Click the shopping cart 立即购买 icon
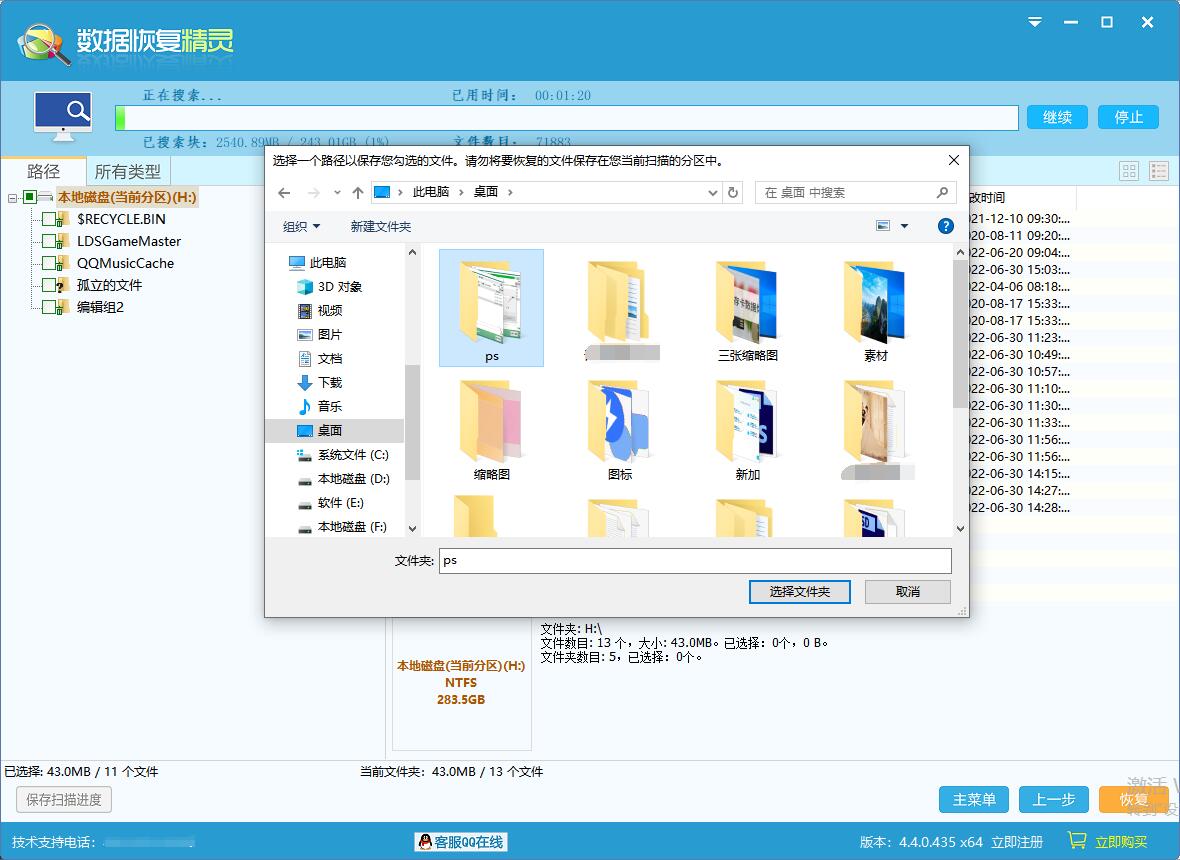The width and height of the screenshot is (1180, 860). click(1077, 840)
